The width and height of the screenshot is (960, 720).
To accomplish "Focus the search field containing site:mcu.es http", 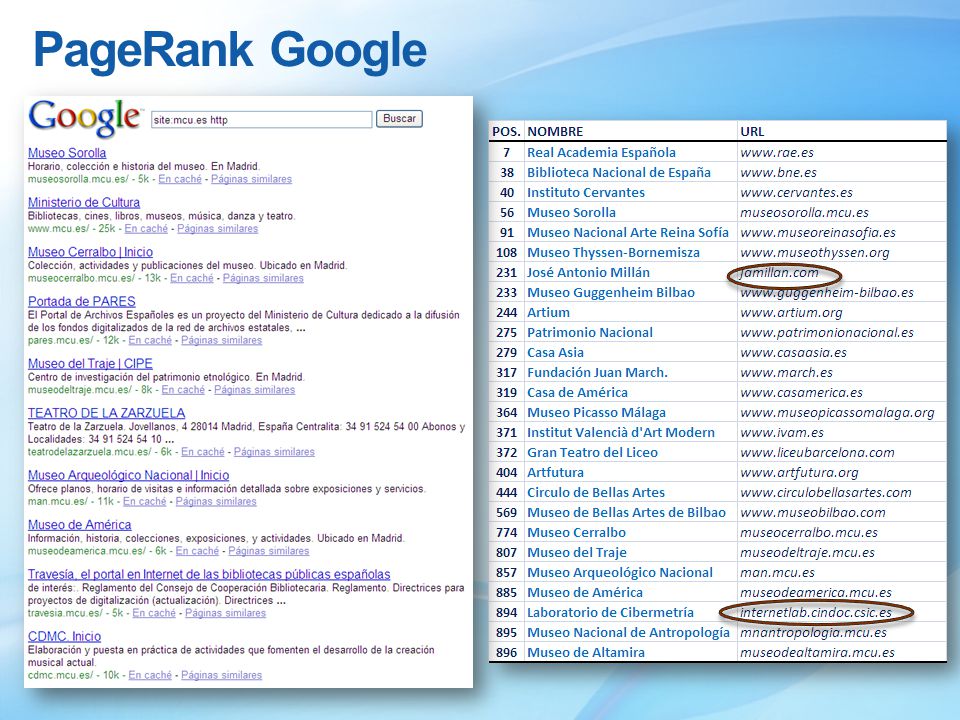I will point(261,119).
